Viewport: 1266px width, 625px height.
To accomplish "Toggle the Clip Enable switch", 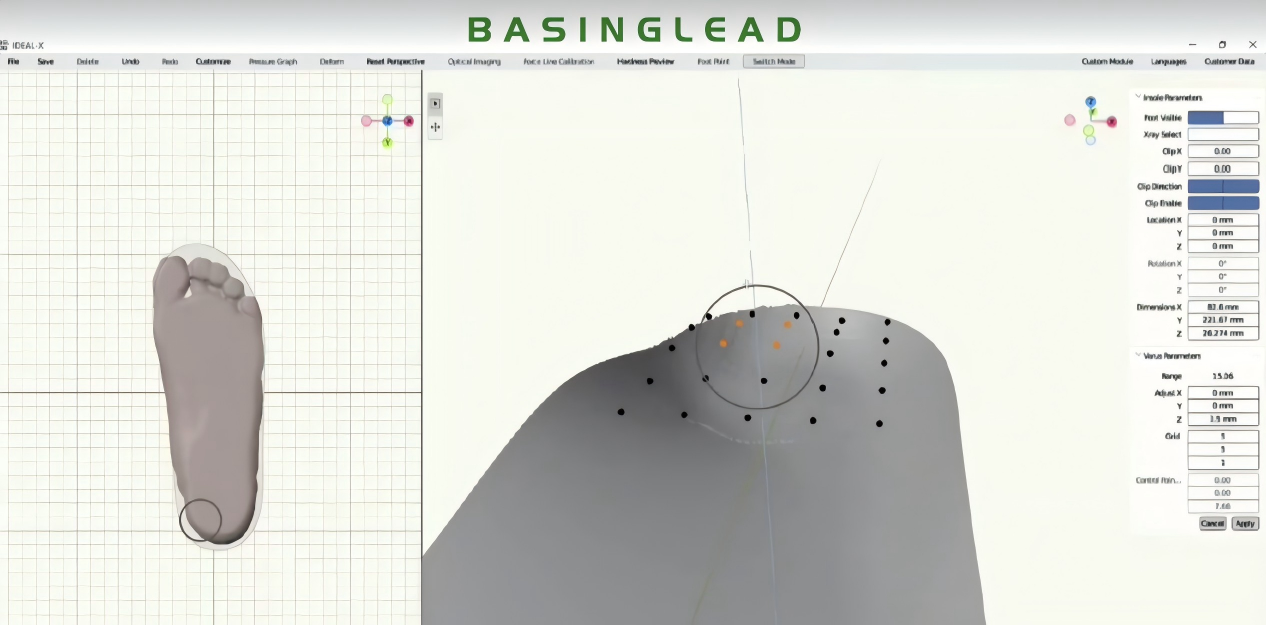I will coord(1222,203).
